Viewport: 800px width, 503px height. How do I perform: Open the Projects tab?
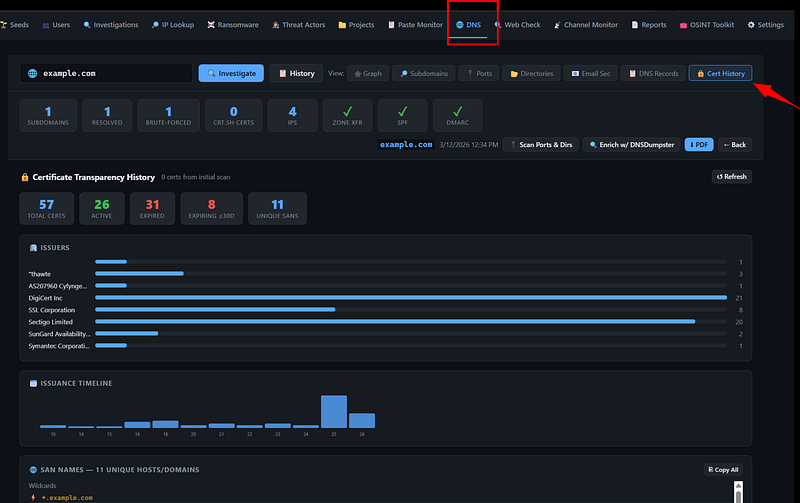click(x=356, y=24)
